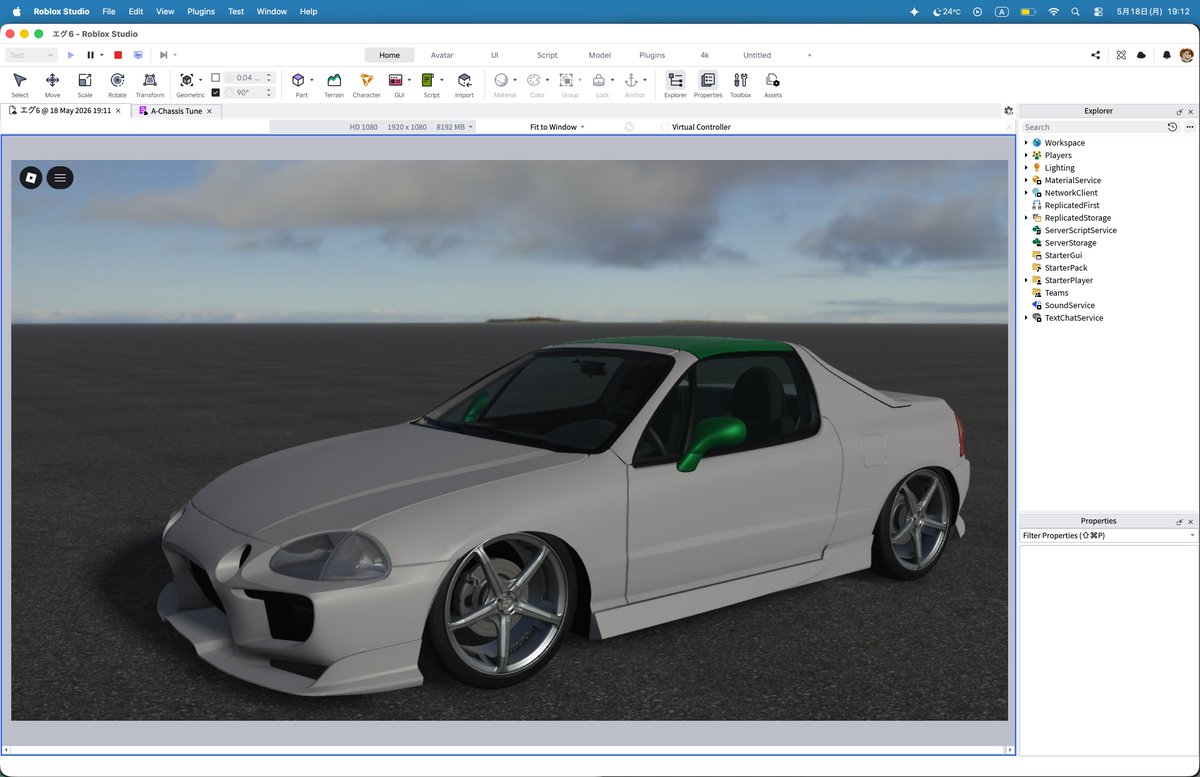Toggle the move snapping checkbox

[x=215, y=77]
